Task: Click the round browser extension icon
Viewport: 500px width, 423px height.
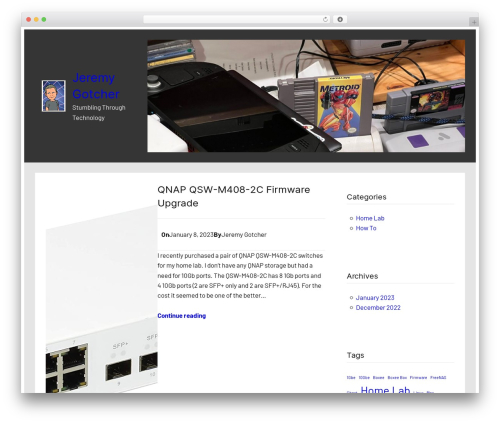Action: pyautogui.click(x=340, y=19)
